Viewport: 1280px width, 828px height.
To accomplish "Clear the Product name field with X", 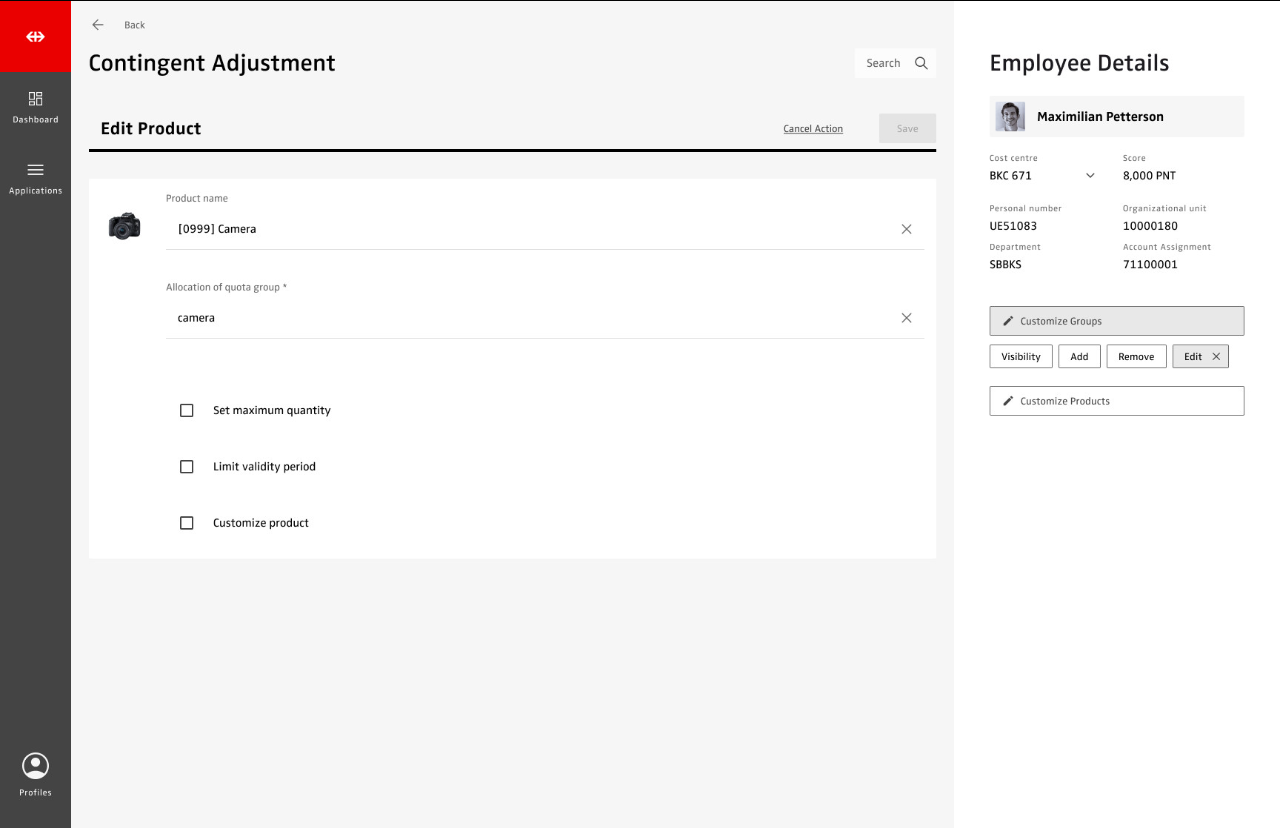I will click(x=906, y=229).
